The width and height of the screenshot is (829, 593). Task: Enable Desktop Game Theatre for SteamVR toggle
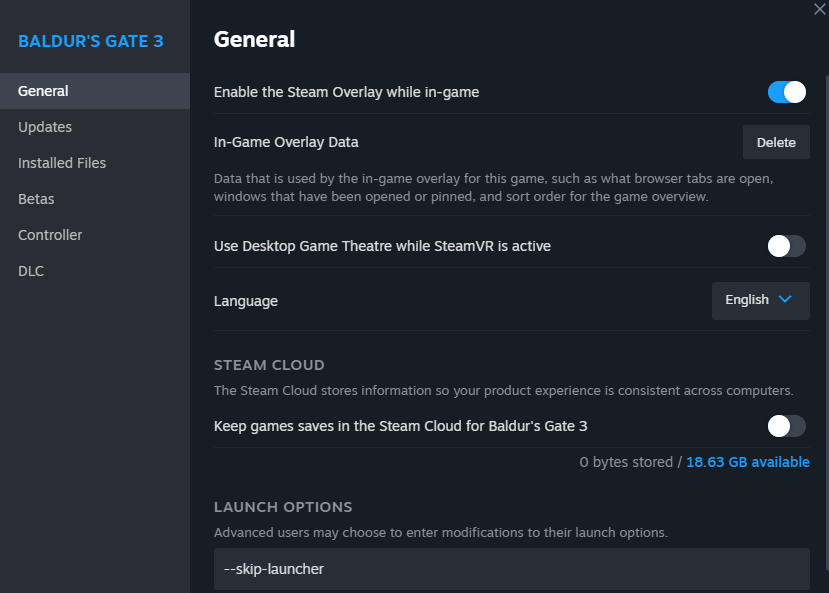[x=786, y=246]
